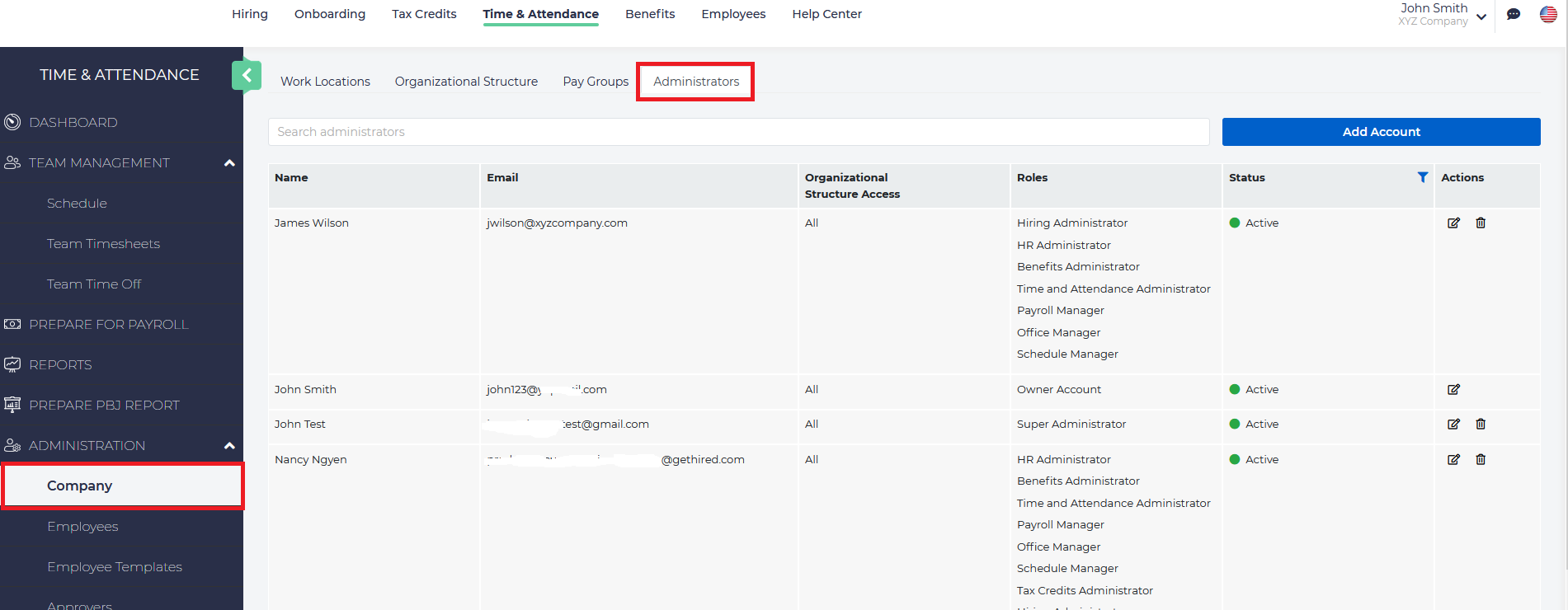
Task: Edit Nancy Ngyen's administrator account
Action: pyautogui.click(x=1453, y=459)
